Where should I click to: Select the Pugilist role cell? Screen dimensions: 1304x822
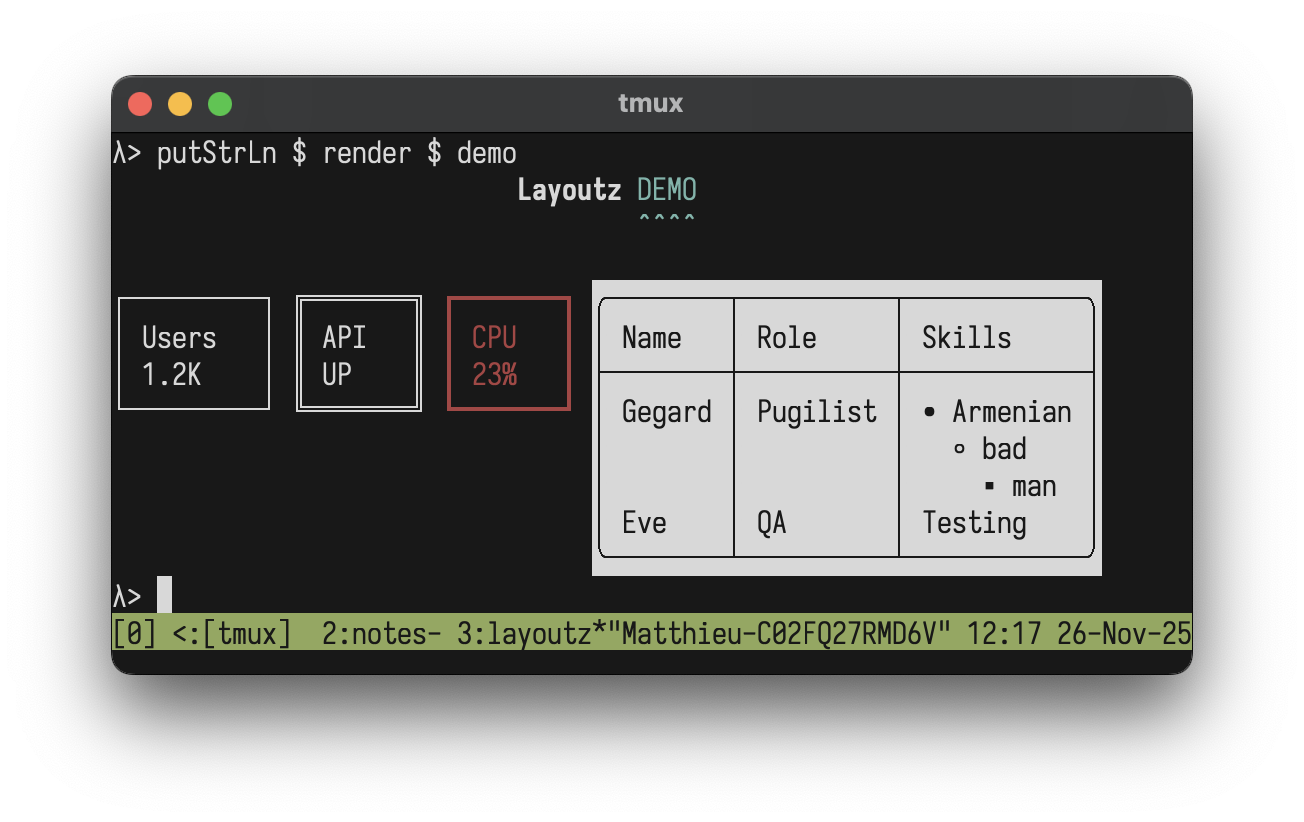pyautogui.click(x=817, y=412)
